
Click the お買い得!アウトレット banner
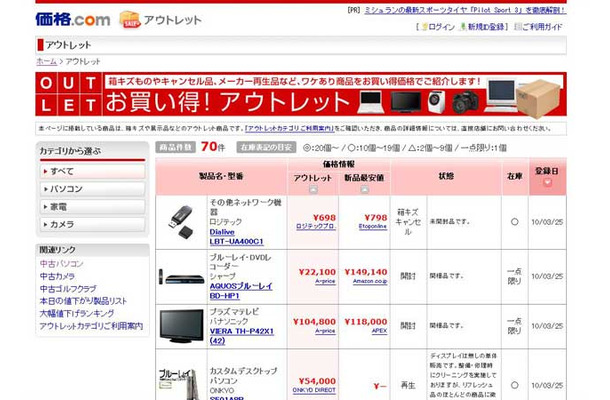point(301,94)
